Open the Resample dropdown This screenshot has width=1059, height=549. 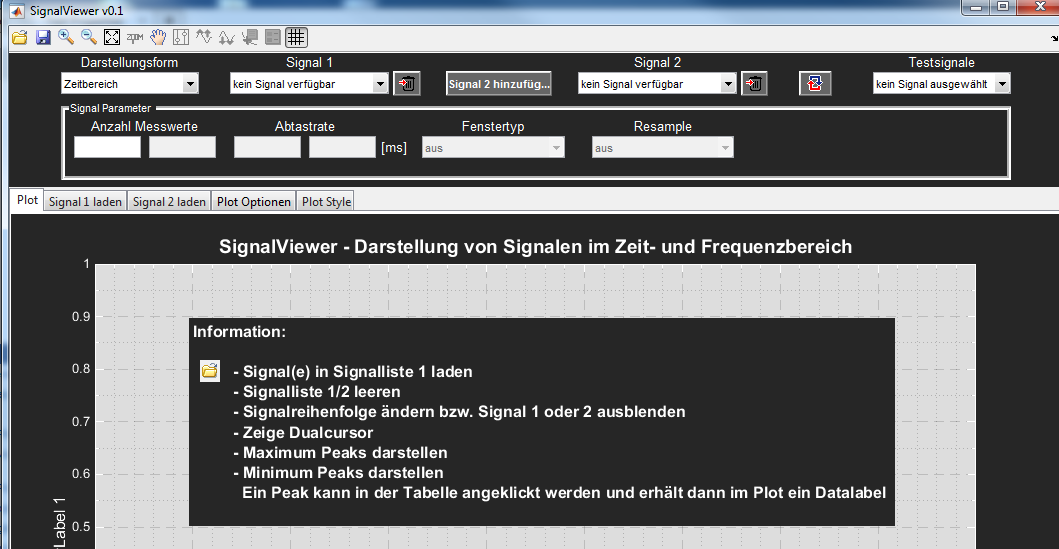click(x=663, y=148)
